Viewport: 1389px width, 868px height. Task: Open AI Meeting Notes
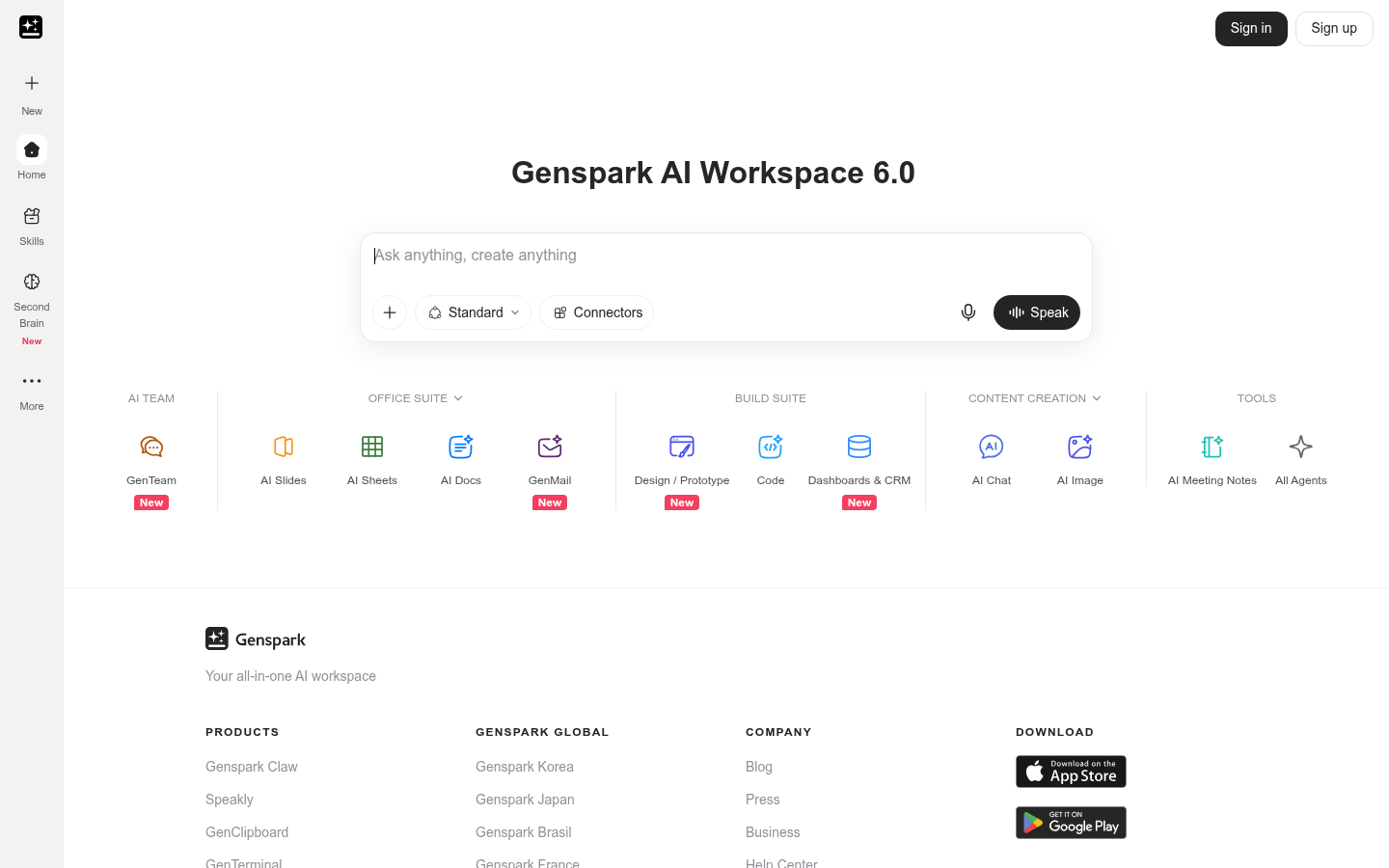pos(1212,460)
